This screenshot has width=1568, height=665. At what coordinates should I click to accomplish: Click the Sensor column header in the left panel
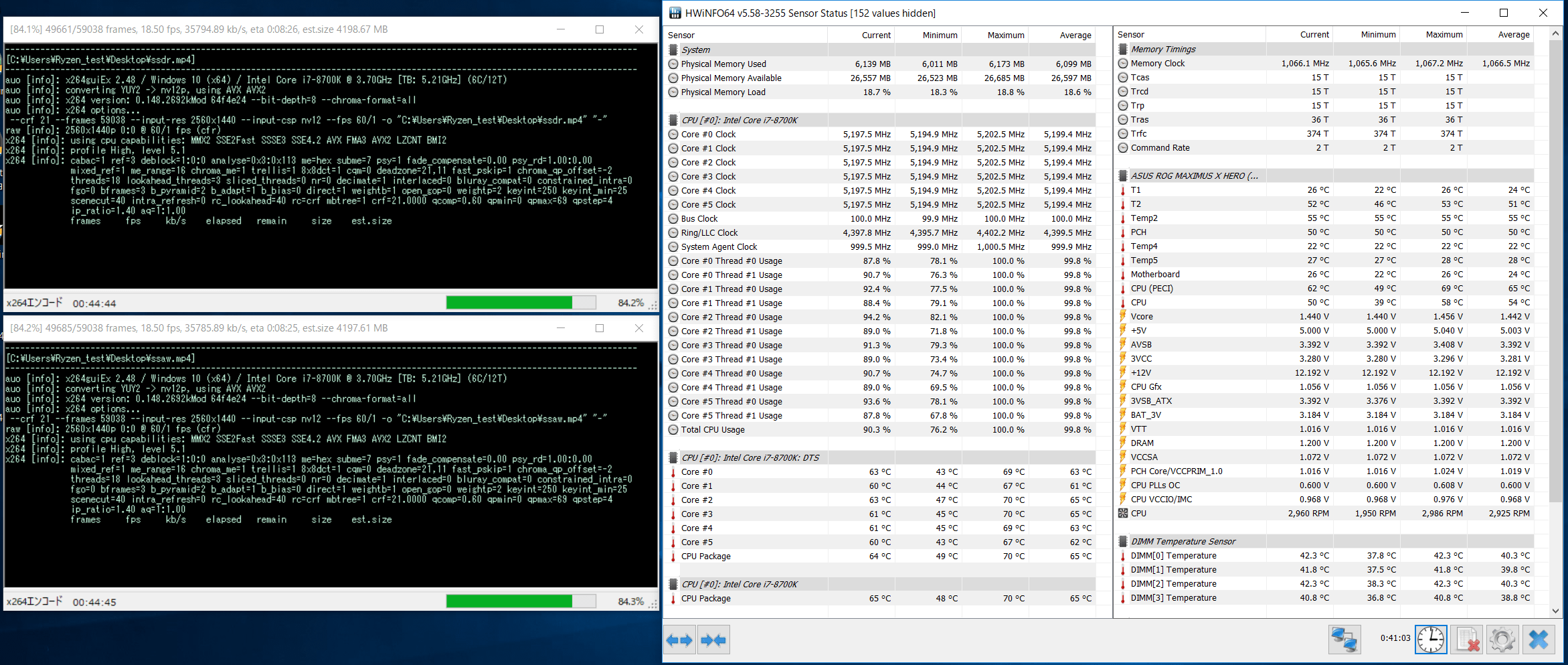(x=681, y=35)
